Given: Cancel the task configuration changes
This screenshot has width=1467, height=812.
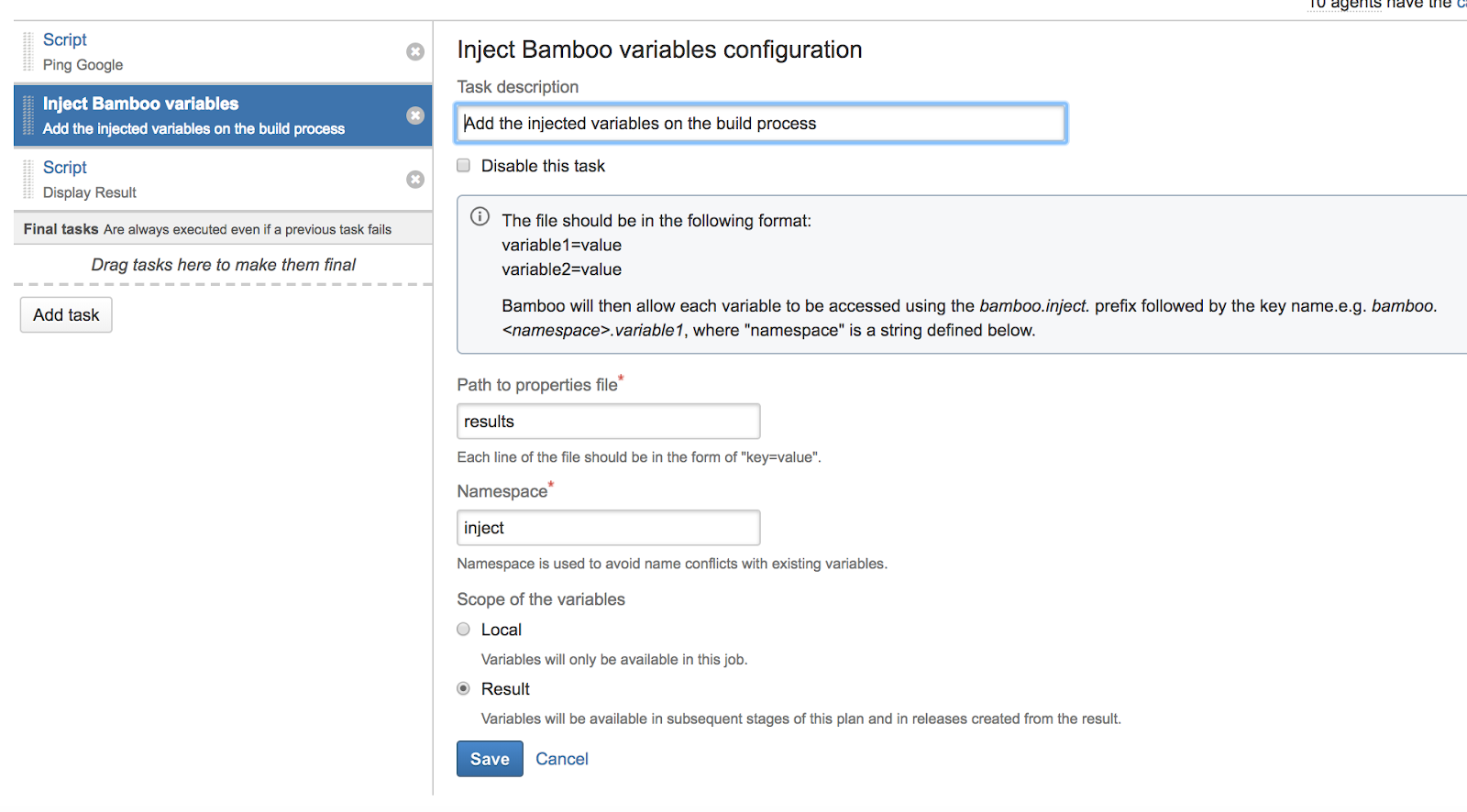Looking at the screenshot, I should (x=562, y=759).
